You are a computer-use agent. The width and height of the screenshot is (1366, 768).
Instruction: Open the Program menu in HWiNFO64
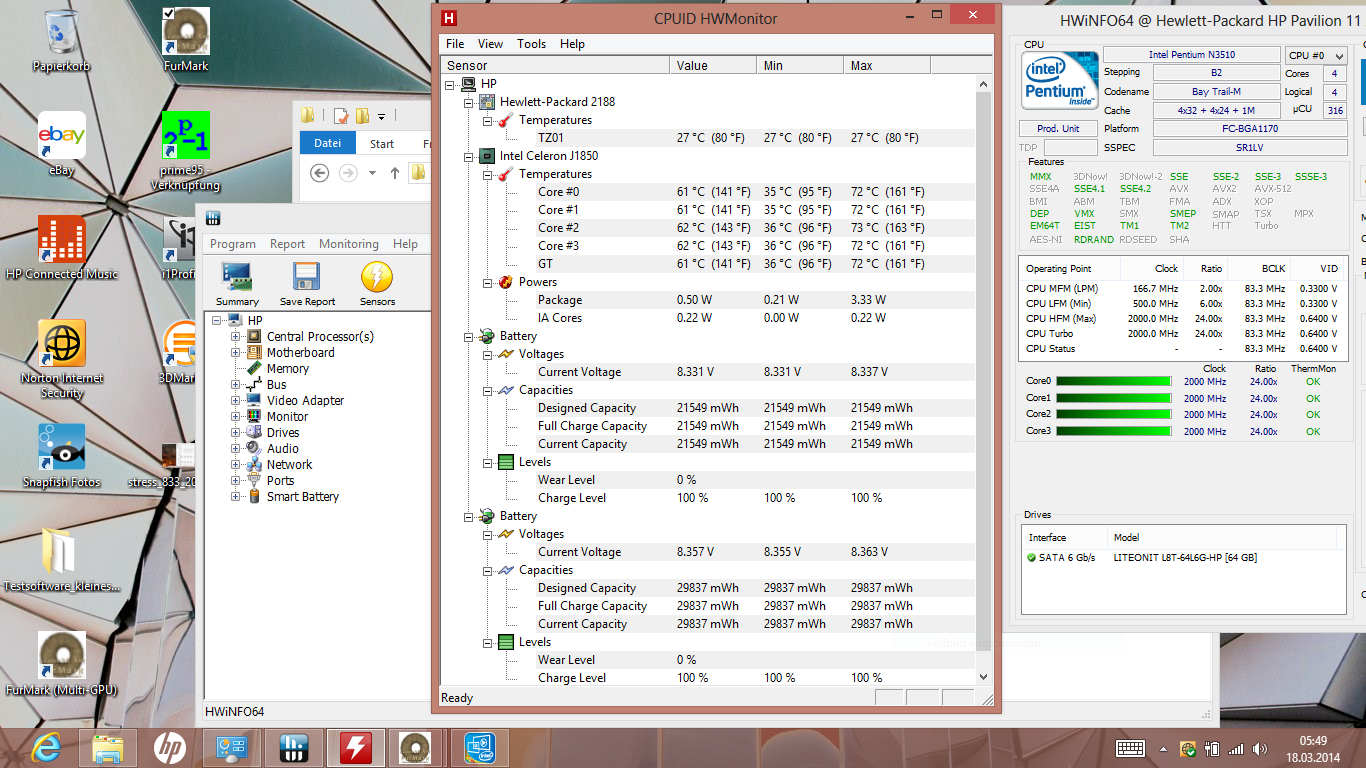pos(233,244)
